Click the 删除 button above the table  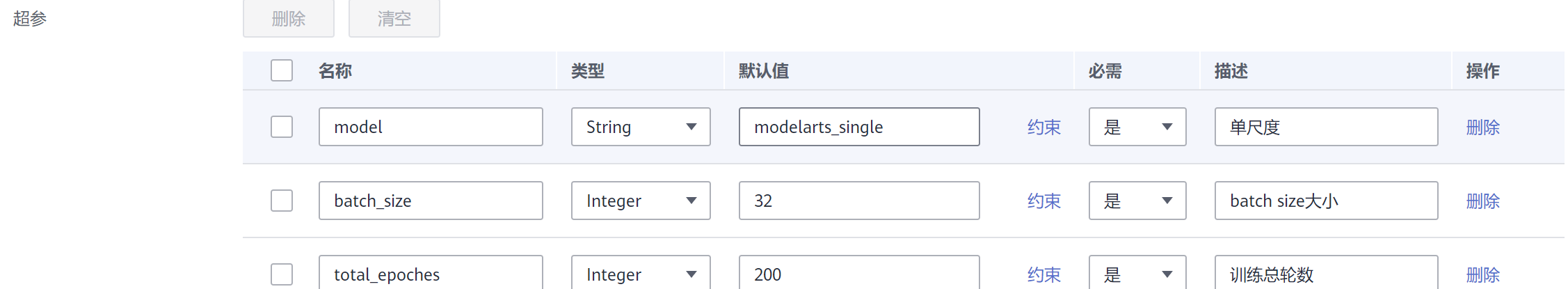click(288, 18)
